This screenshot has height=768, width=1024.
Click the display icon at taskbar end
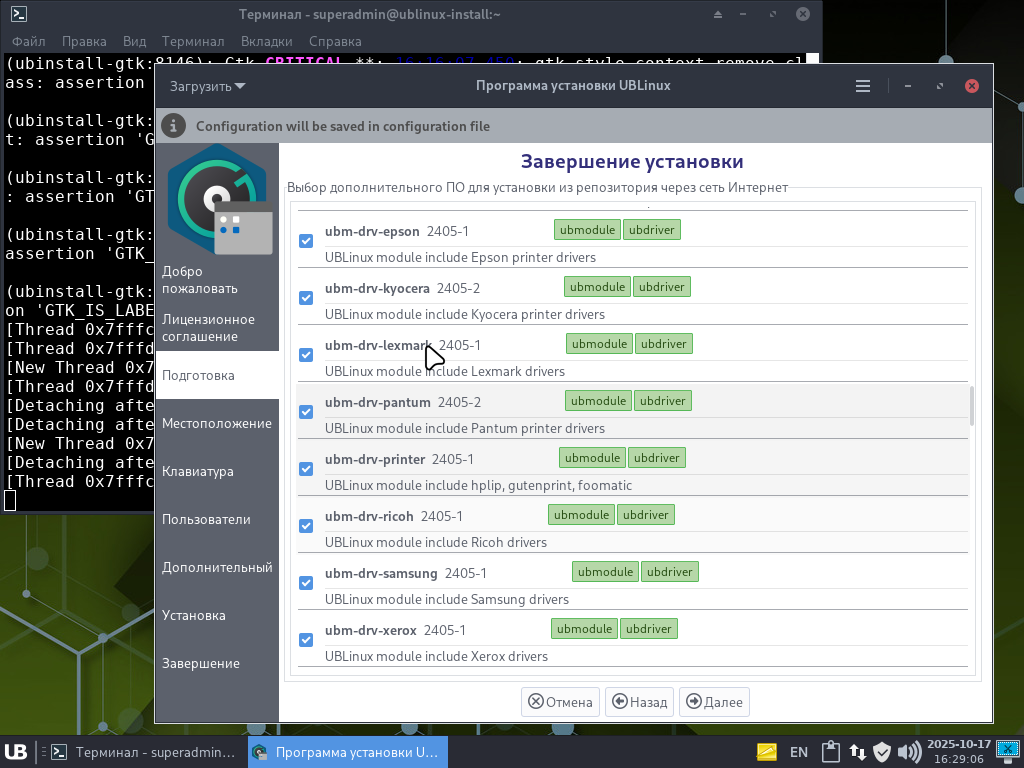tap(1008, 749)
